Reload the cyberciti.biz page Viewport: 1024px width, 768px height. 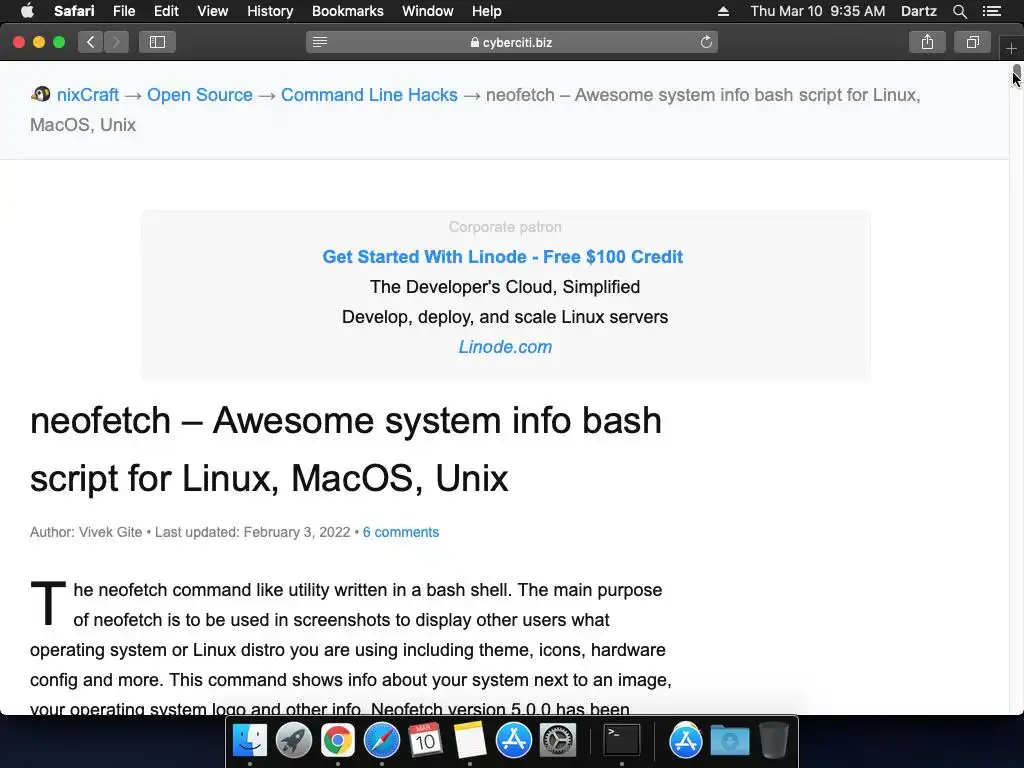706,42
